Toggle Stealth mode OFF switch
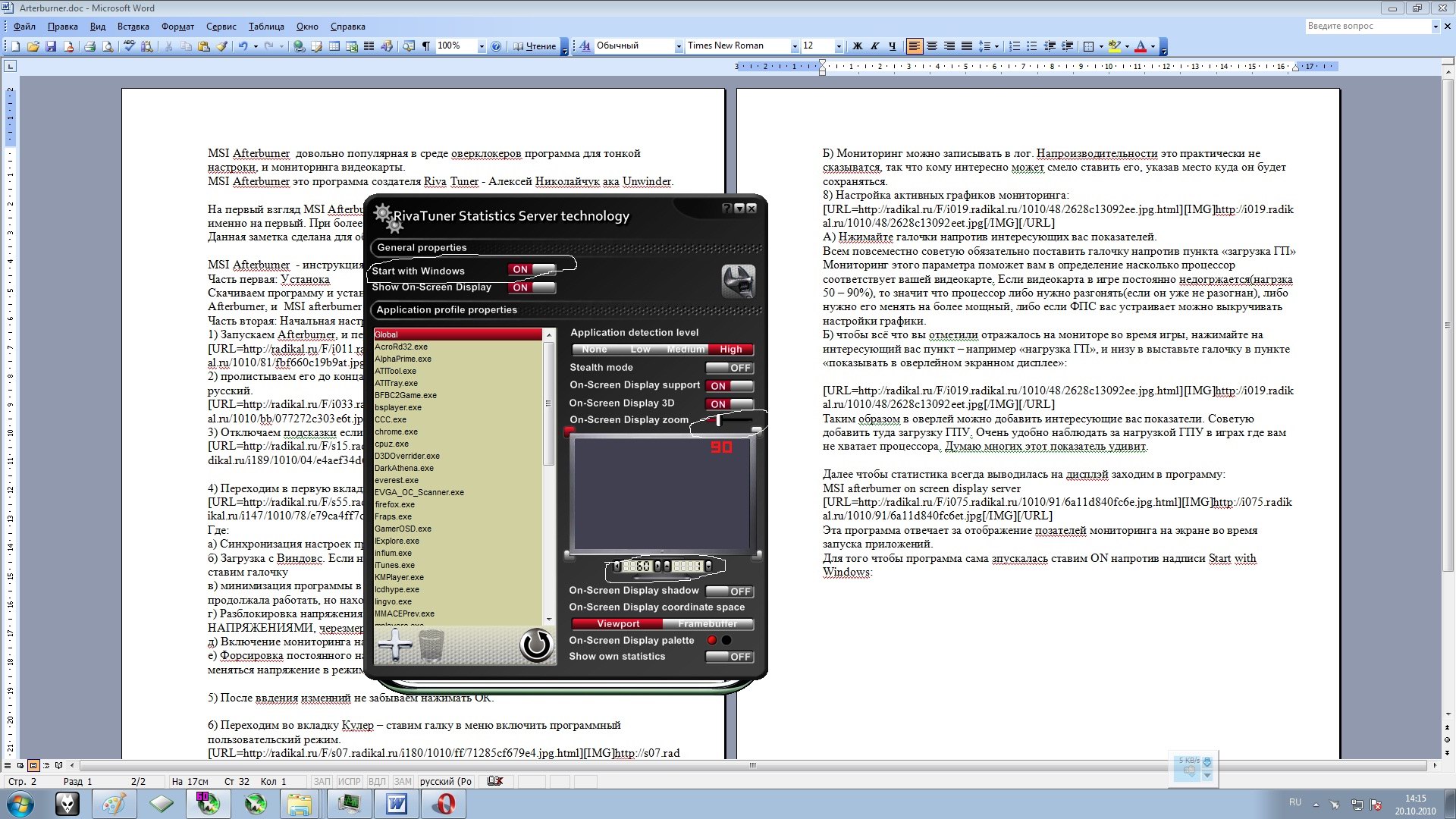 pos(729,368)
